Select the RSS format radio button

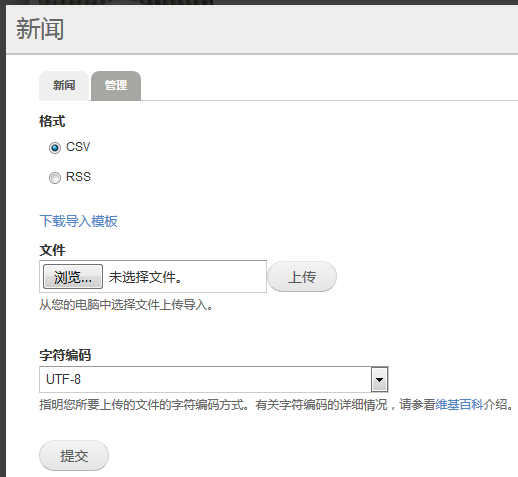[55, 178]
